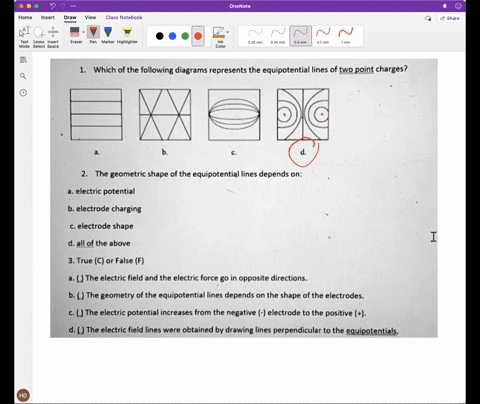
Task: Select the Eraser tool
Action: tap(75, 35)
